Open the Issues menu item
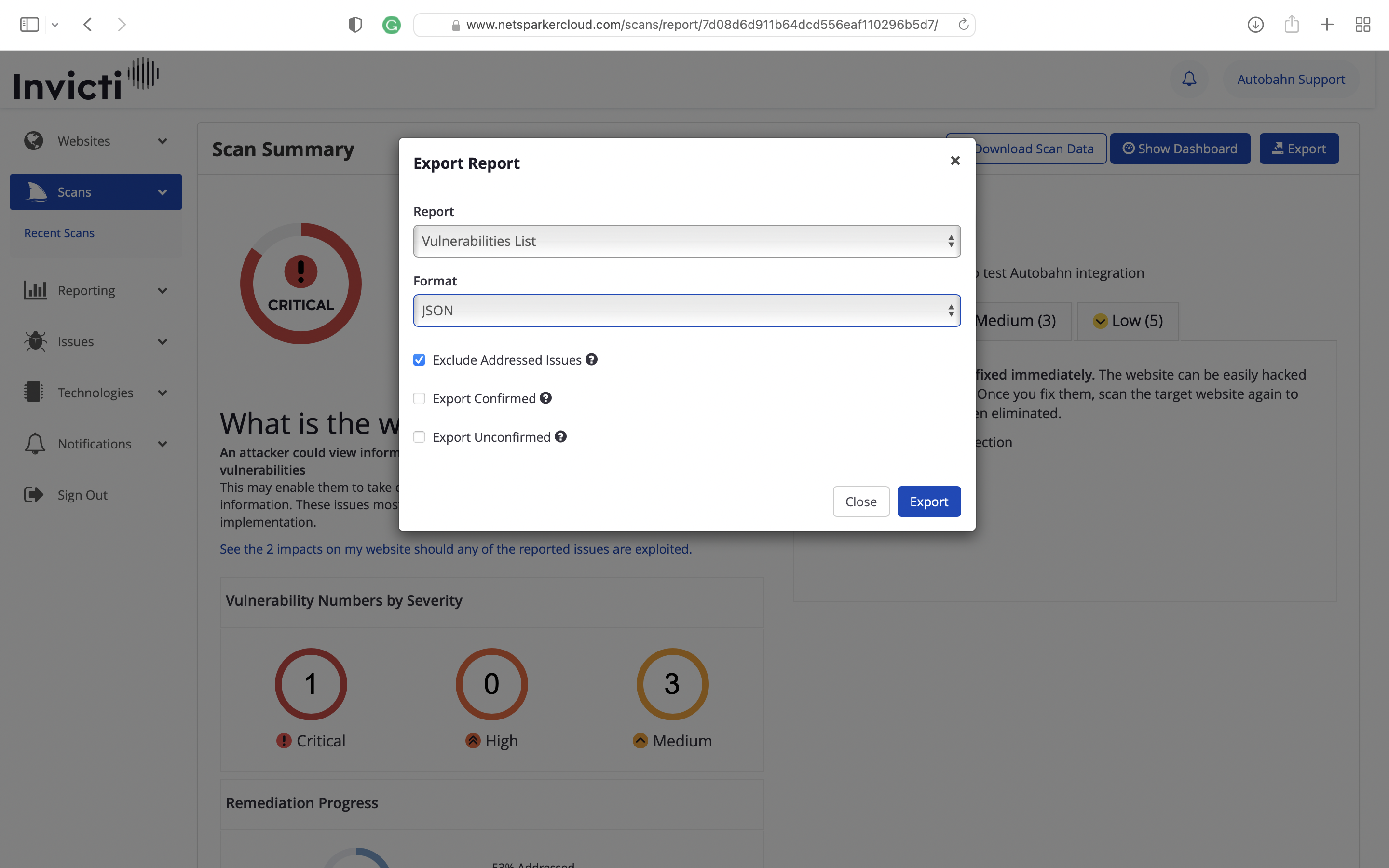The width and height of the screenshot is (1389, 868). click(75, 341)
